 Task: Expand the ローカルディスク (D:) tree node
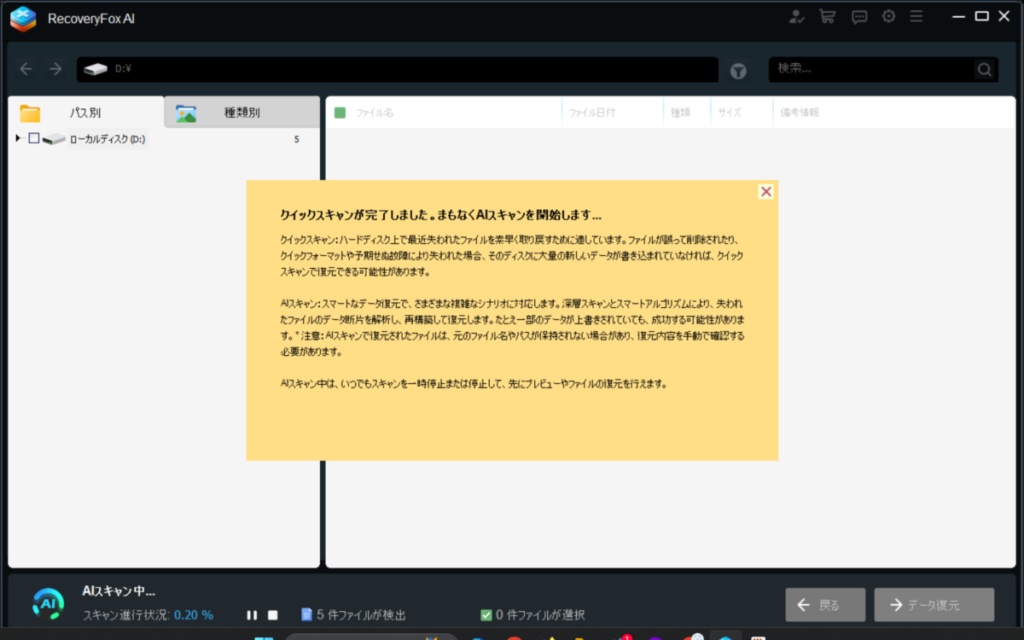point(18,139)
